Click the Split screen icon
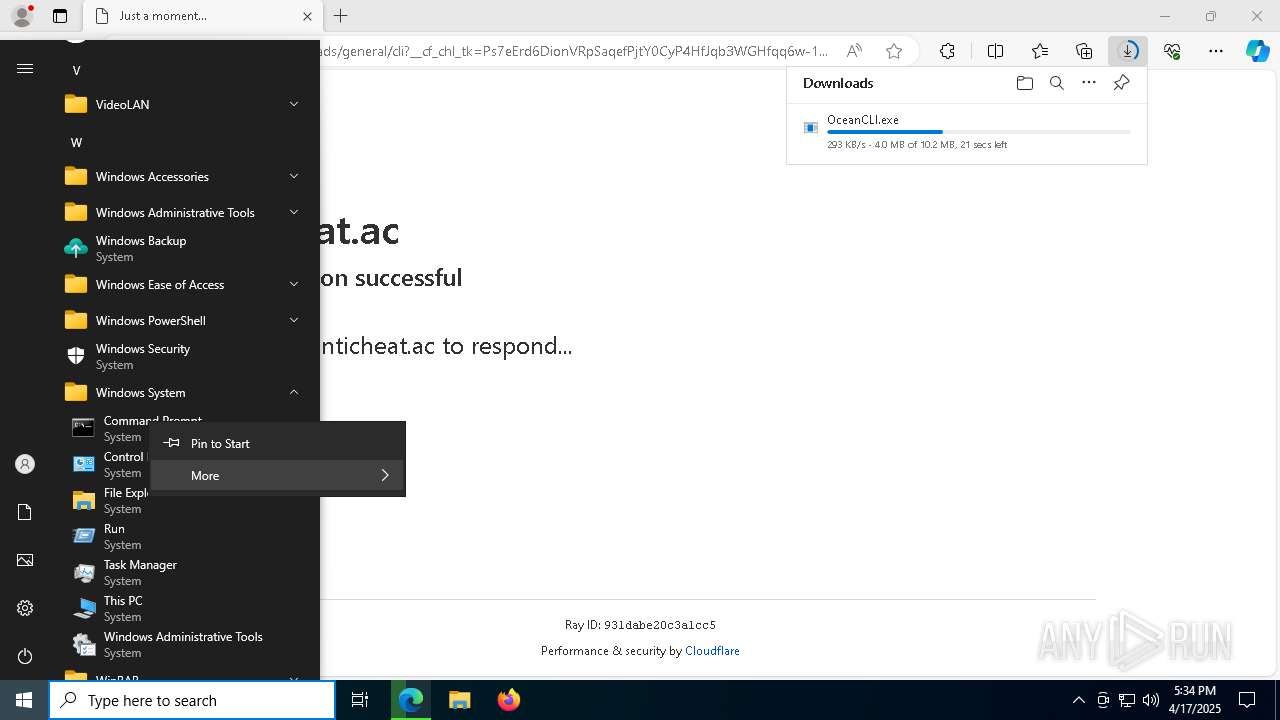Screen dimensions: 1280x720 point(995,51)
